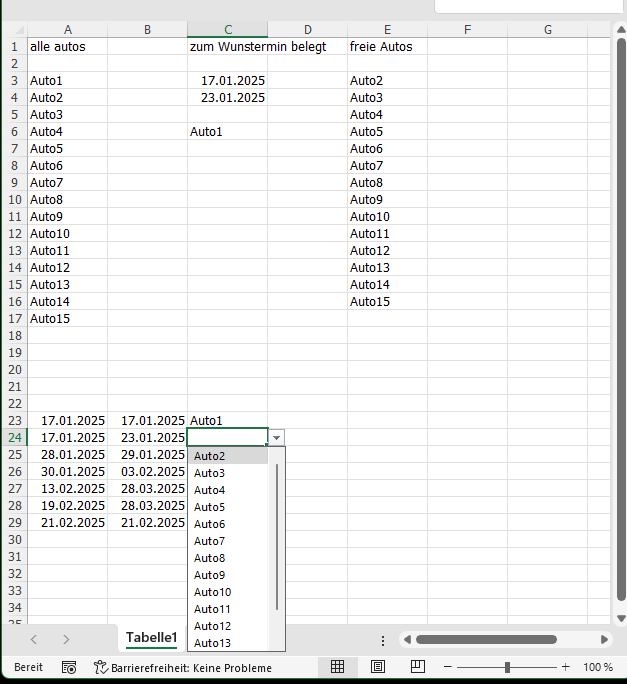Screen dimensions: 627x684
Task: Open the dropdown arrow beside cell C24
Action: tap(276, 438)
